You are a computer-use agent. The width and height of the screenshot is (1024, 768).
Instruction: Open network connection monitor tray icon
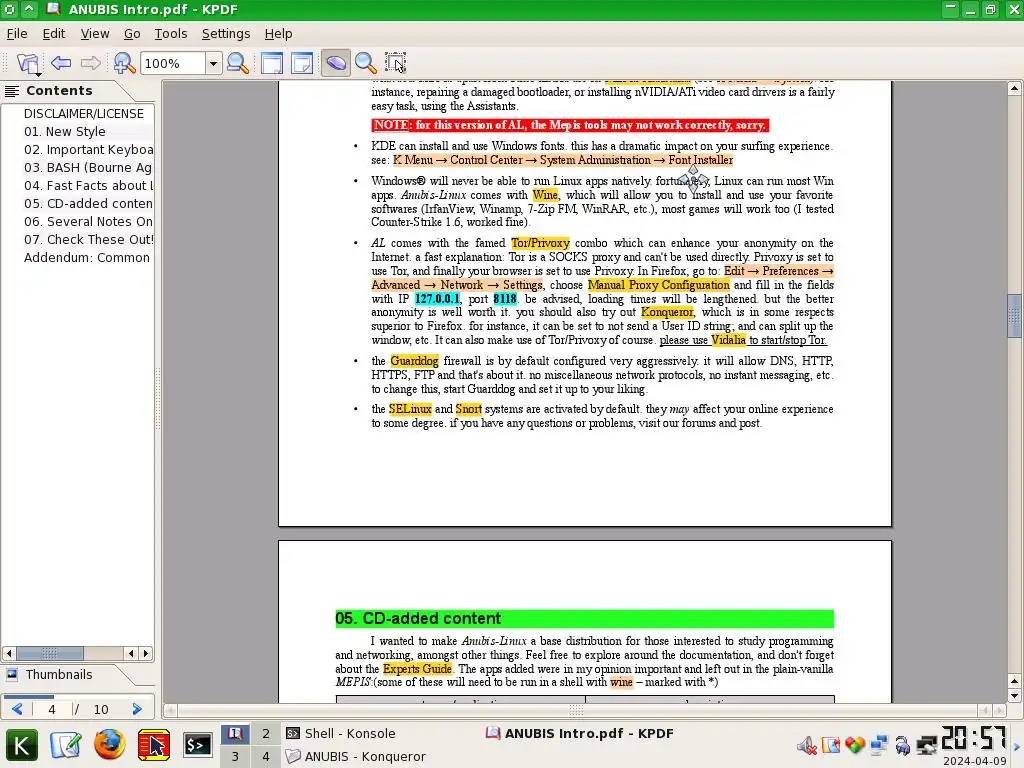(927, 745)
